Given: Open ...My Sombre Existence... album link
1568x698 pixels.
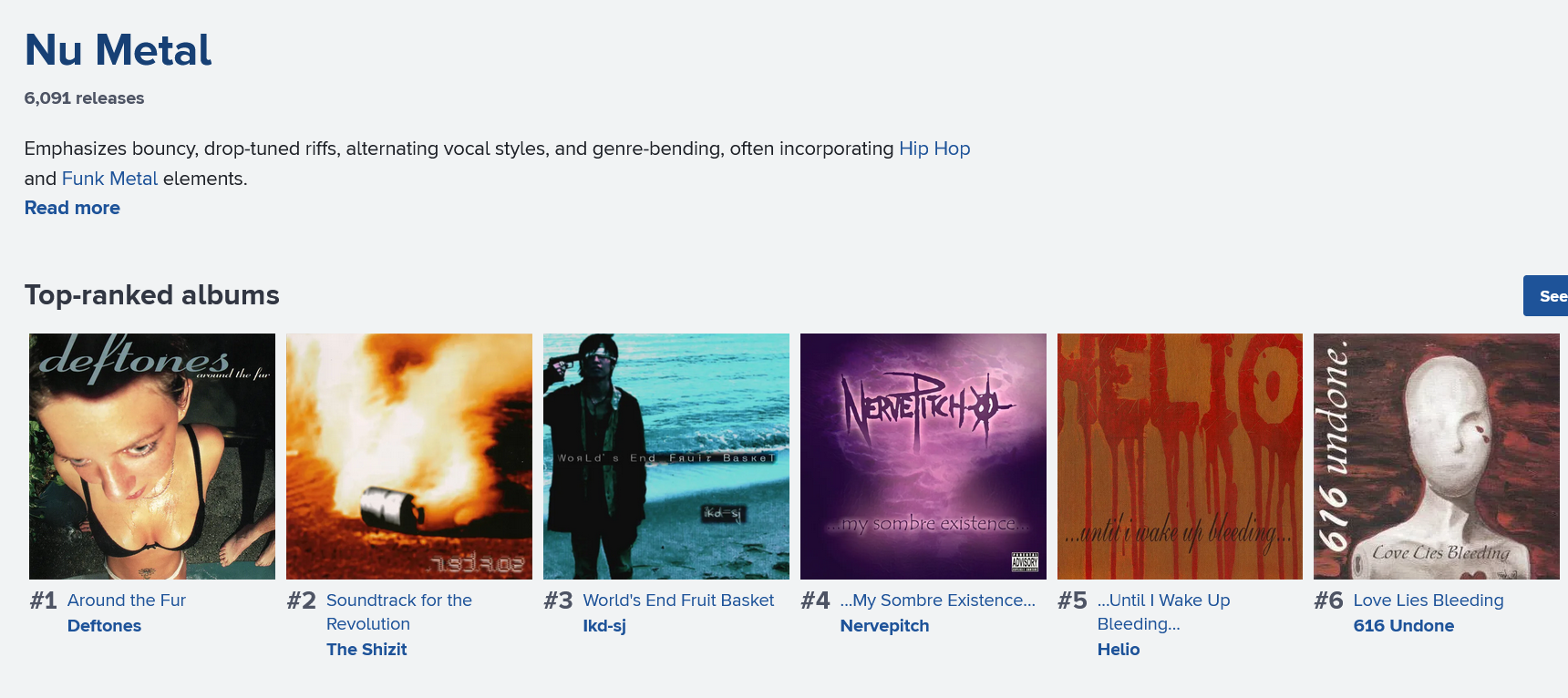Looking at the screenshot, I should (x=938, y=600).
